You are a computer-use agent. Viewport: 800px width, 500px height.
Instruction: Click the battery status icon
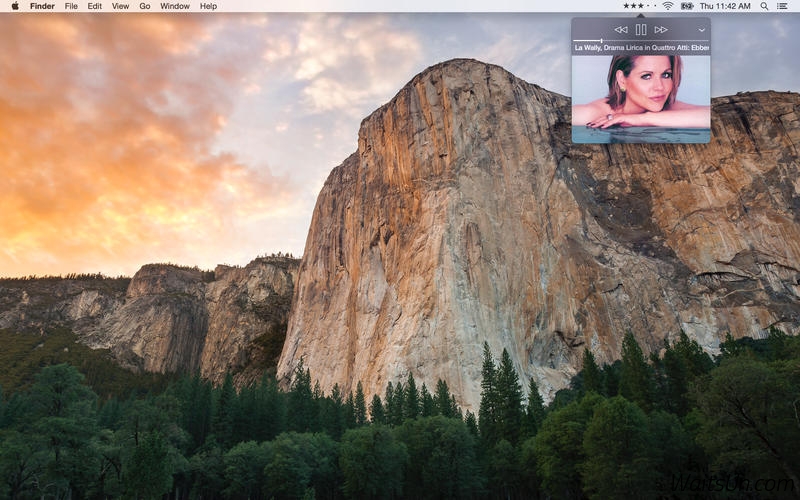point(687,6)
